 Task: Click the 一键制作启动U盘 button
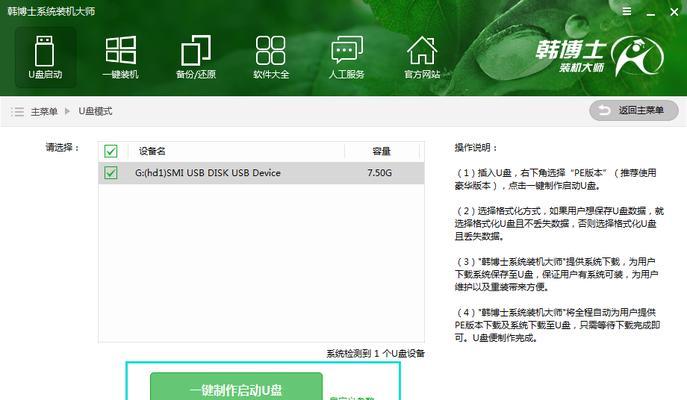click(236, 386)
